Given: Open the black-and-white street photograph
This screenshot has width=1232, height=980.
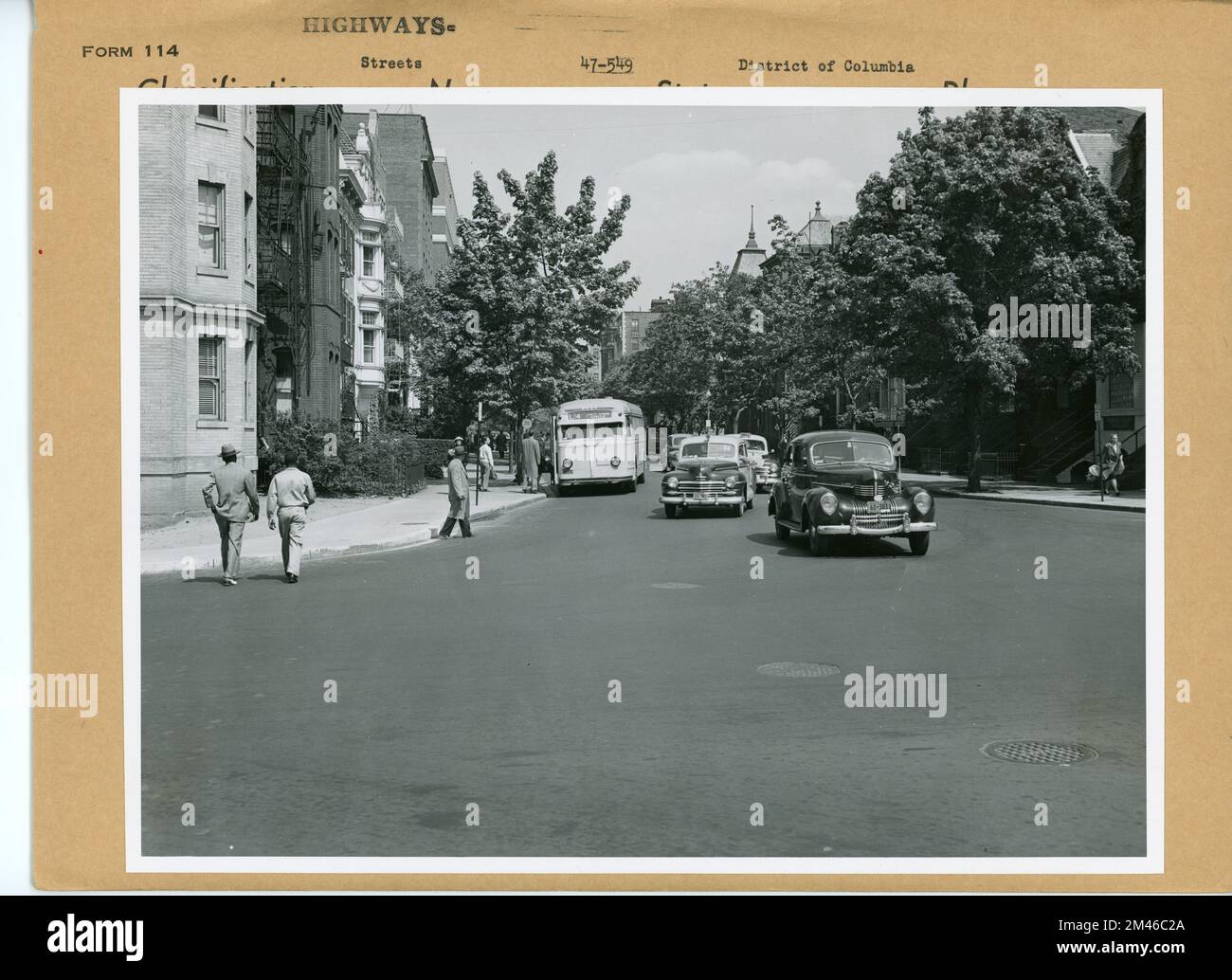Looking at the screenshot, I should point(642,481).
